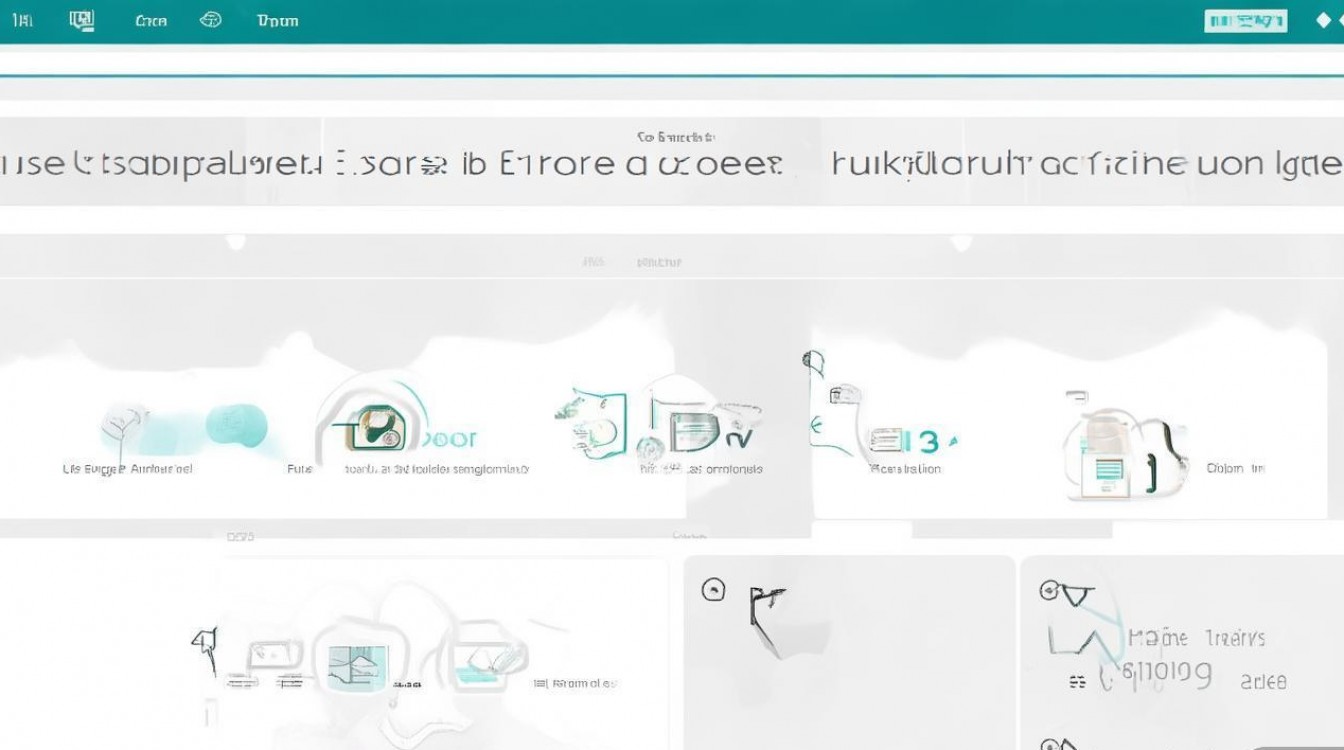Click the teal rounded blob icon
Viewport: 1344px width, 750px height.
236,425
